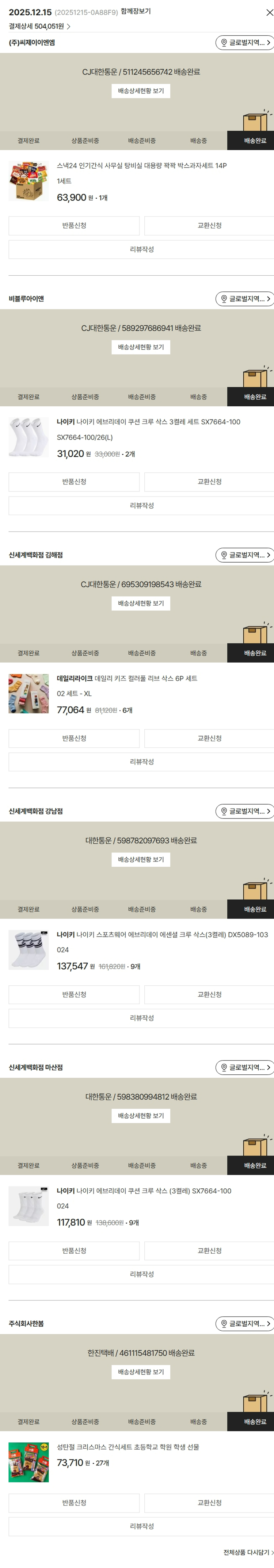This screenshot has height=1568, width=274.
Task: Expand 결제상세 504,051원 payment details
Action: [x=39, y=26]
